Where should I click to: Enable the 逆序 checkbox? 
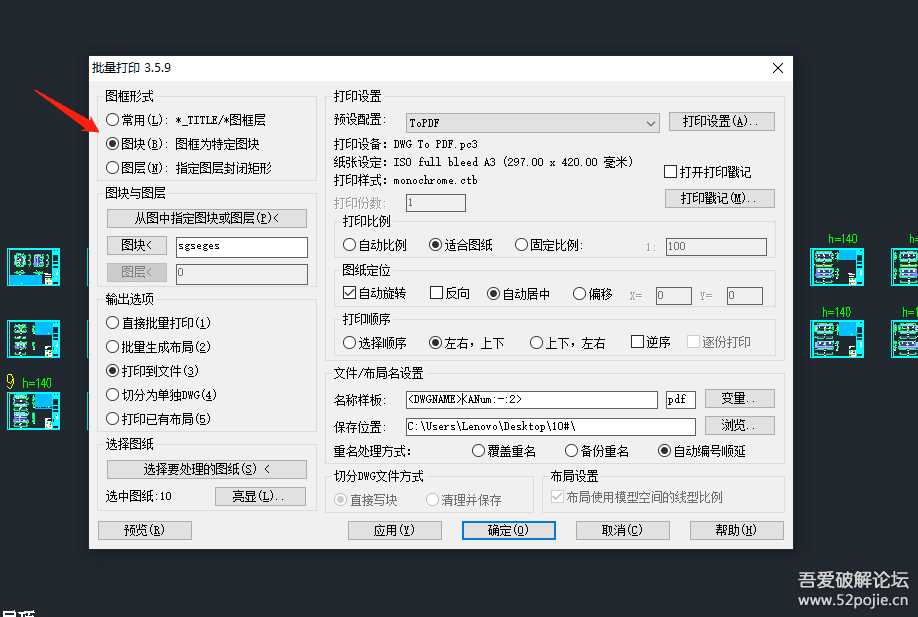[639, 340]
